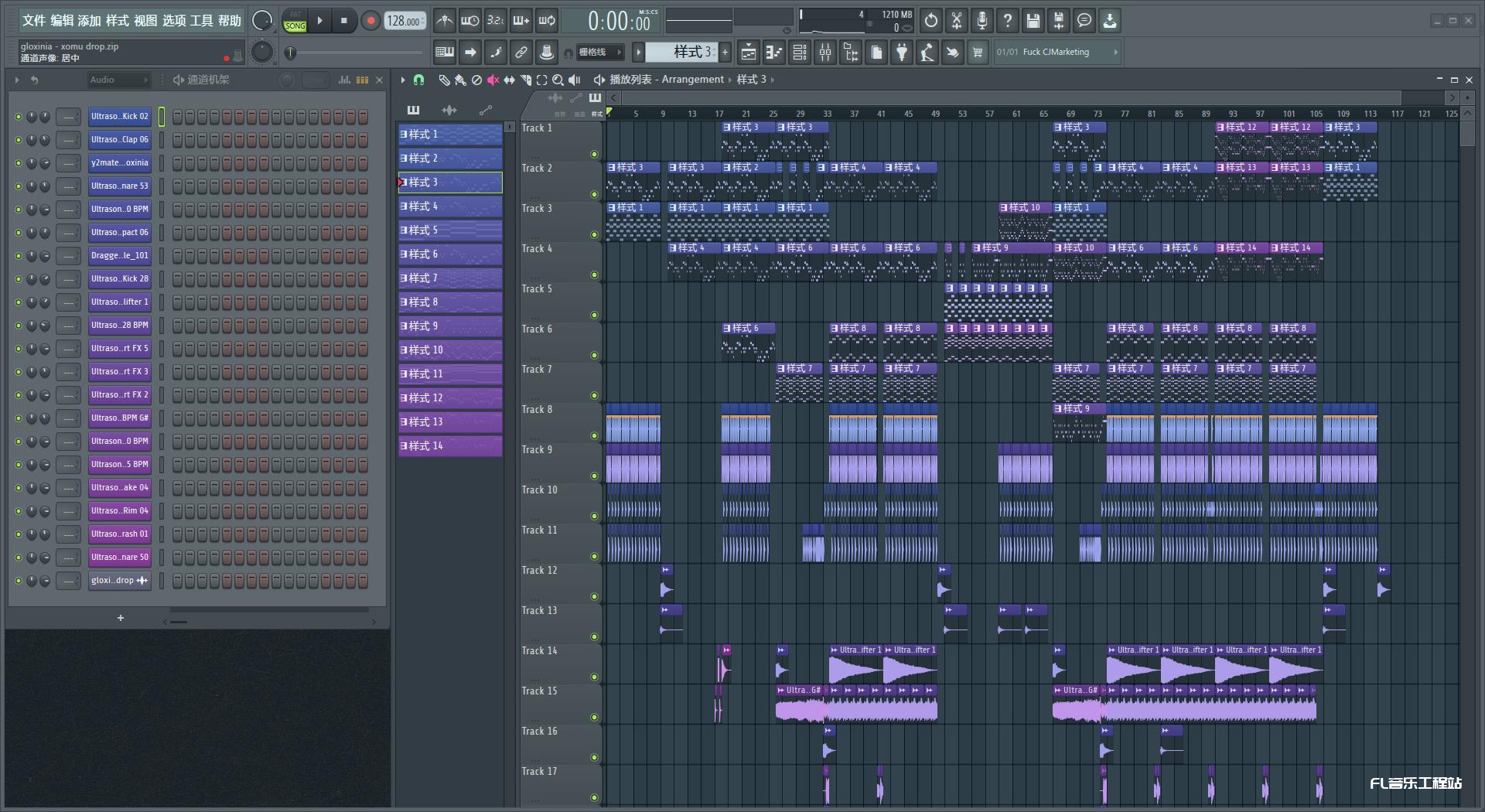The image size is (1485, 812).
Task: Stop playback with the stop button
Action: 344,21
